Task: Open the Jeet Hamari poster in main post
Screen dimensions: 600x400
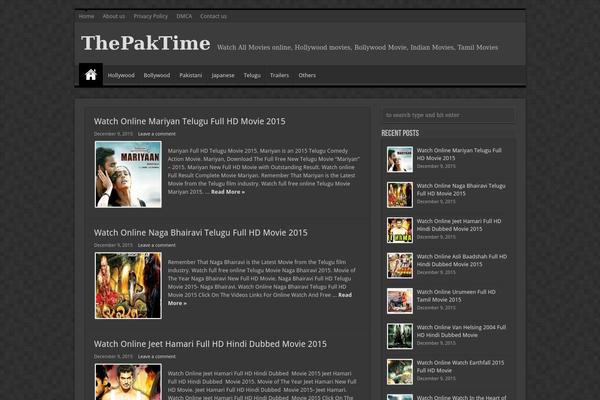Action: coord(128,382)
